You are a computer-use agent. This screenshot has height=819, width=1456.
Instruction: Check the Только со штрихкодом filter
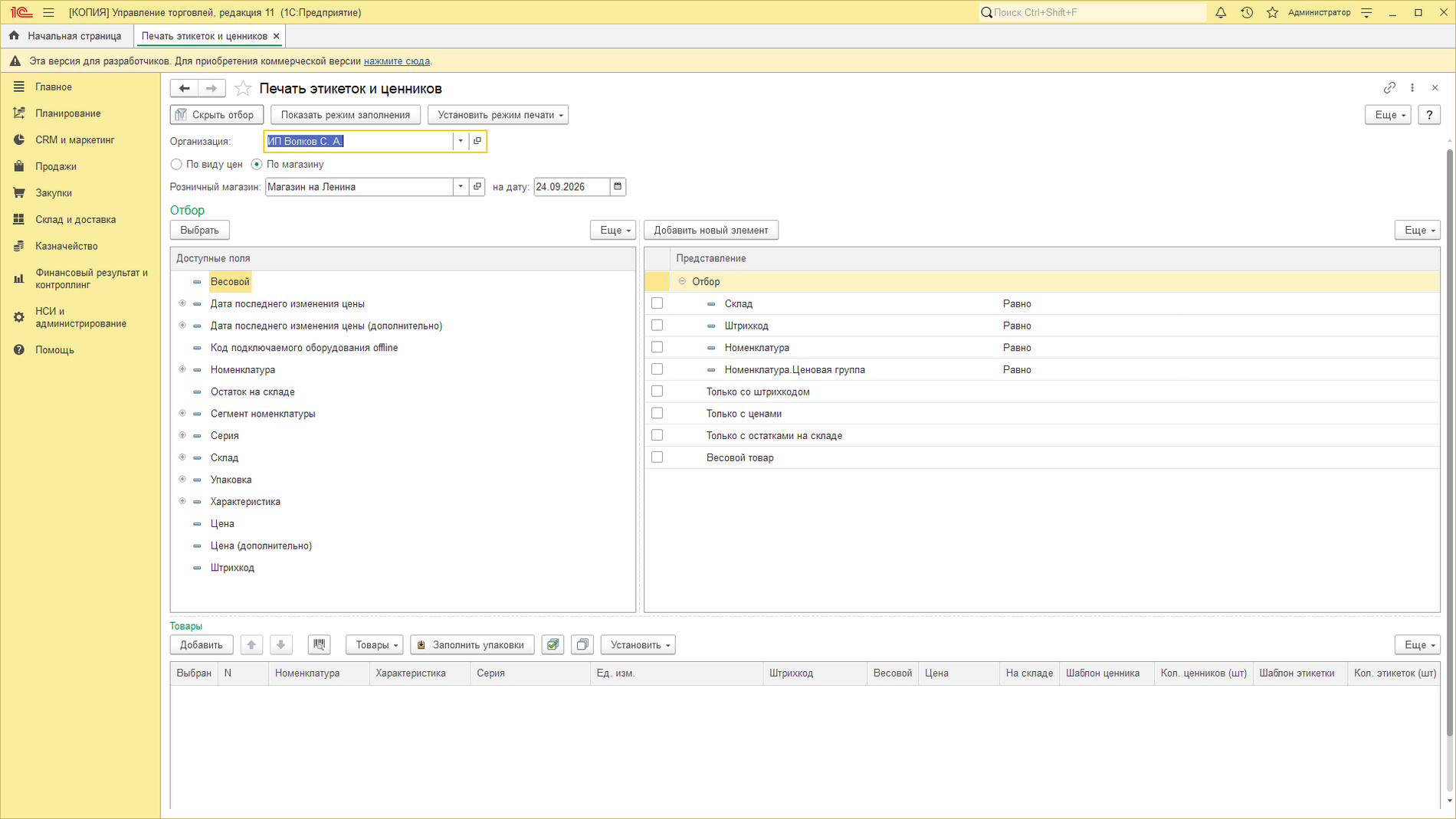click(x=657, y=391)
